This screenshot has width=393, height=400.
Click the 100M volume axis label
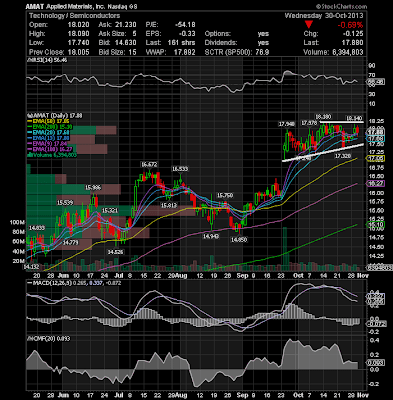pos(18,222)
